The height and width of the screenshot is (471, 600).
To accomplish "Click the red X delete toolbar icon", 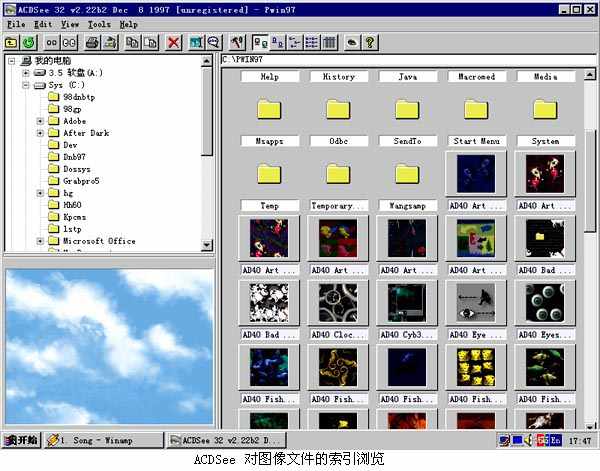I will click(x=174, y=43).
